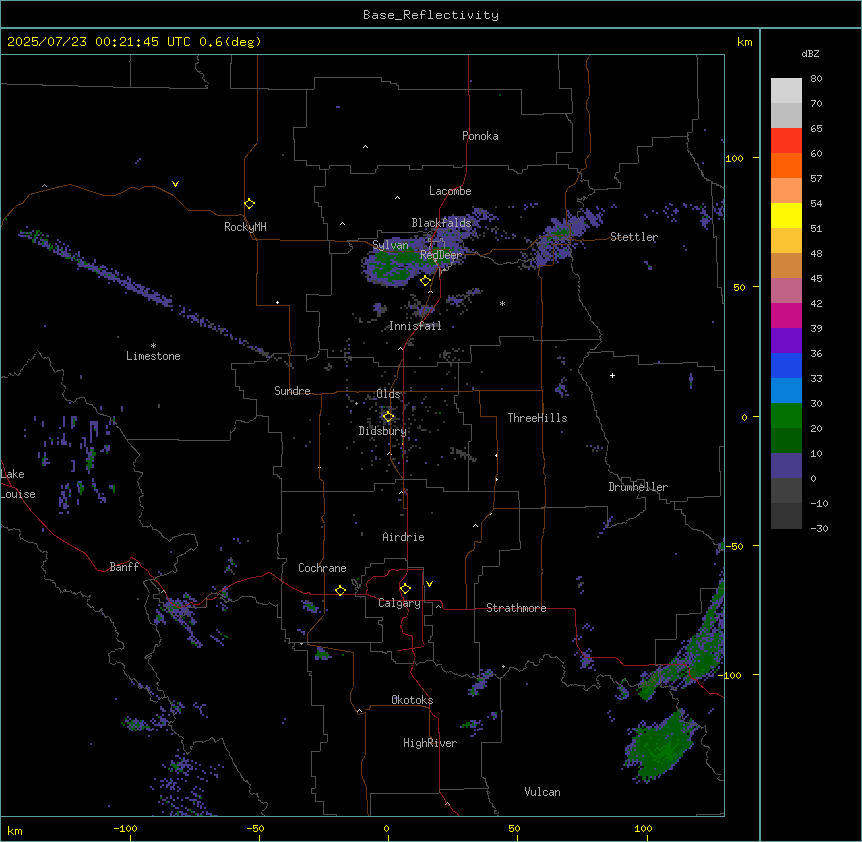Click the 65 value in the dBZ legend
Viewport: 862px width, 842px height.
816,129
